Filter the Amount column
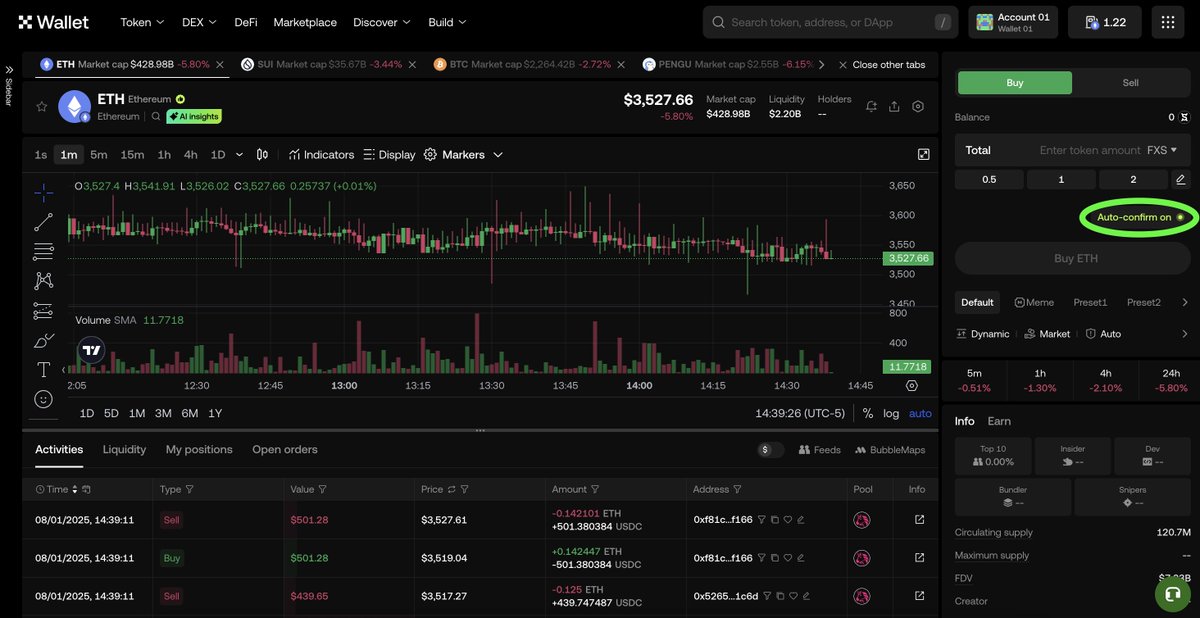This screenshot has height=618, width=1200. tap(595, 490)
